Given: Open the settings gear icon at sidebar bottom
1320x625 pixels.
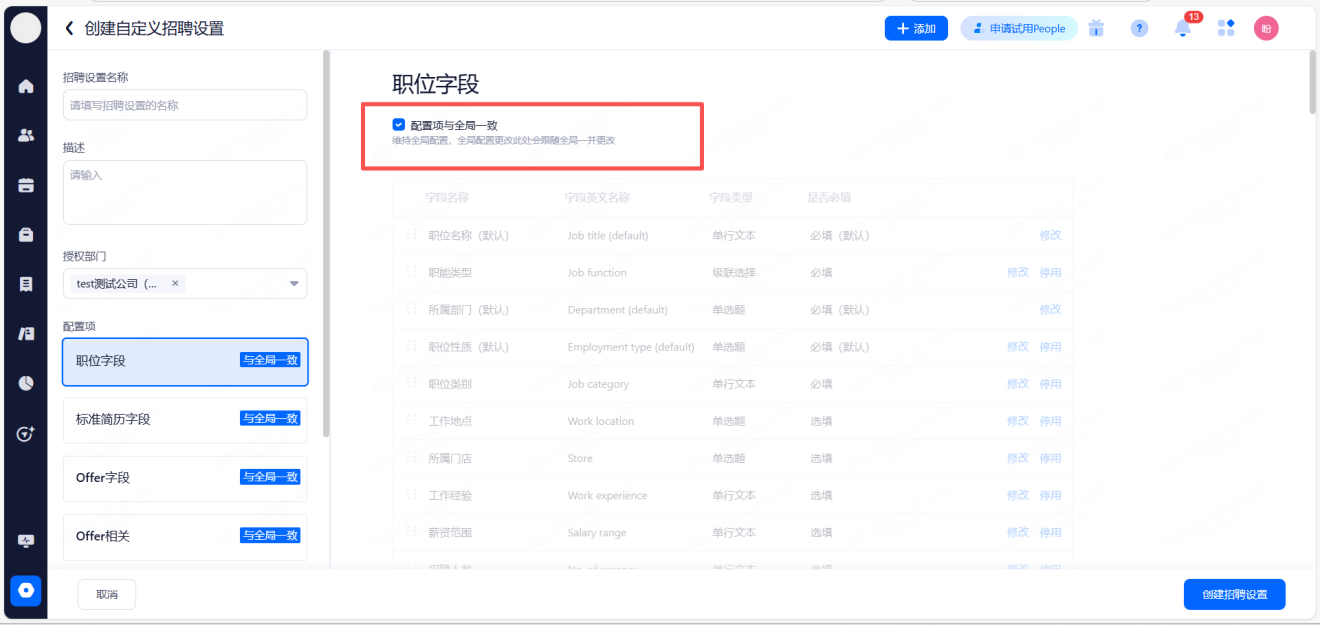Looking at the screenshot, I should (26, 591).
